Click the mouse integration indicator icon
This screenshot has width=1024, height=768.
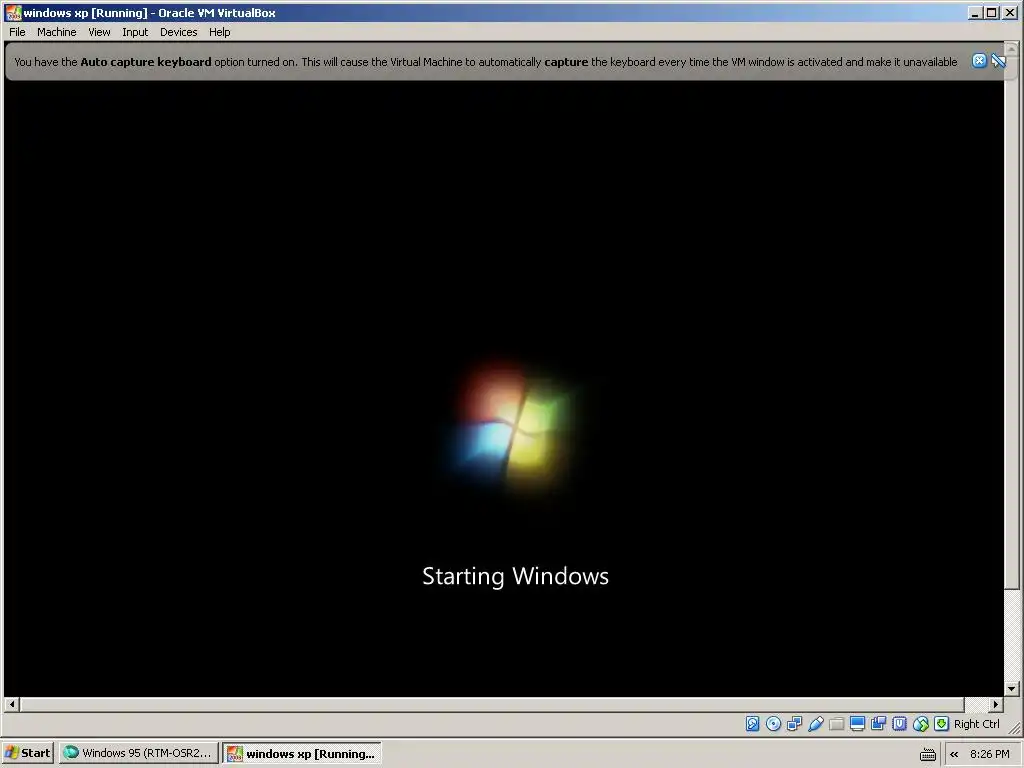click(x=920, y=724)
